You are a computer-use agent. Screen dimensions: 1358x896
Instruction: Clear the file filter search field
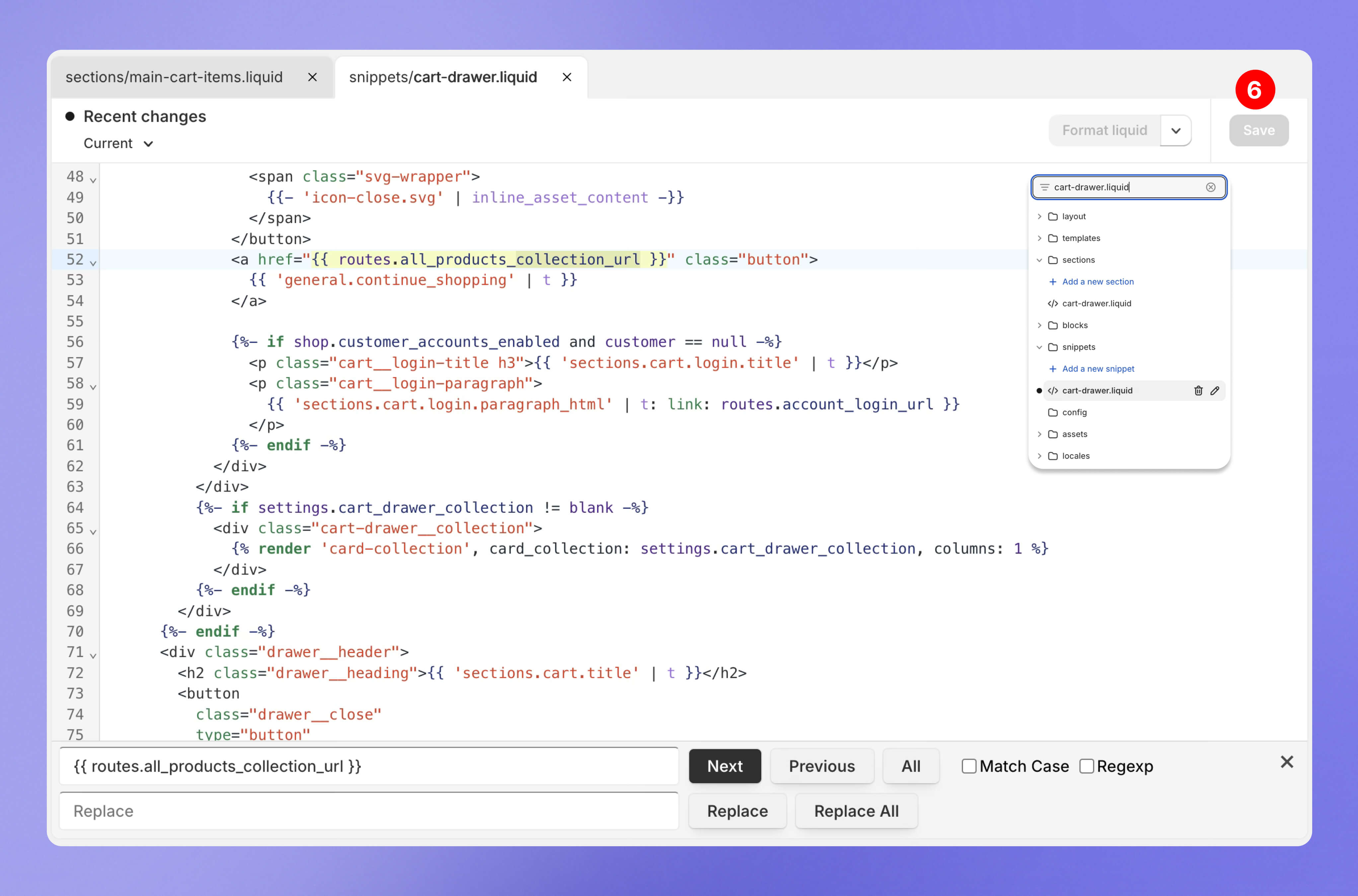(x=1210, y=187)
